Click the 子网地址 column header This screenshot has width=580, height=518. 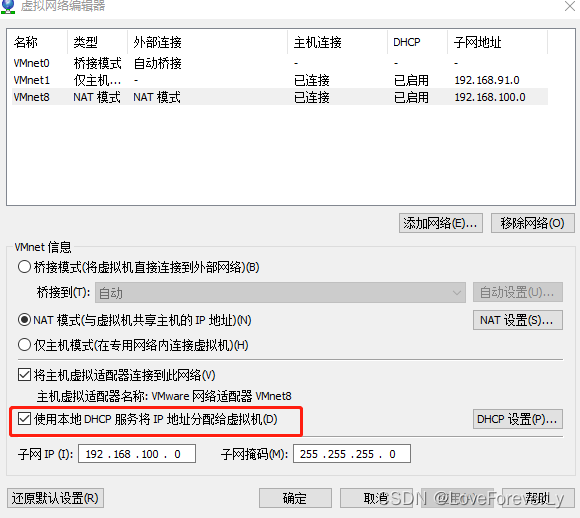tap(498, 42)
